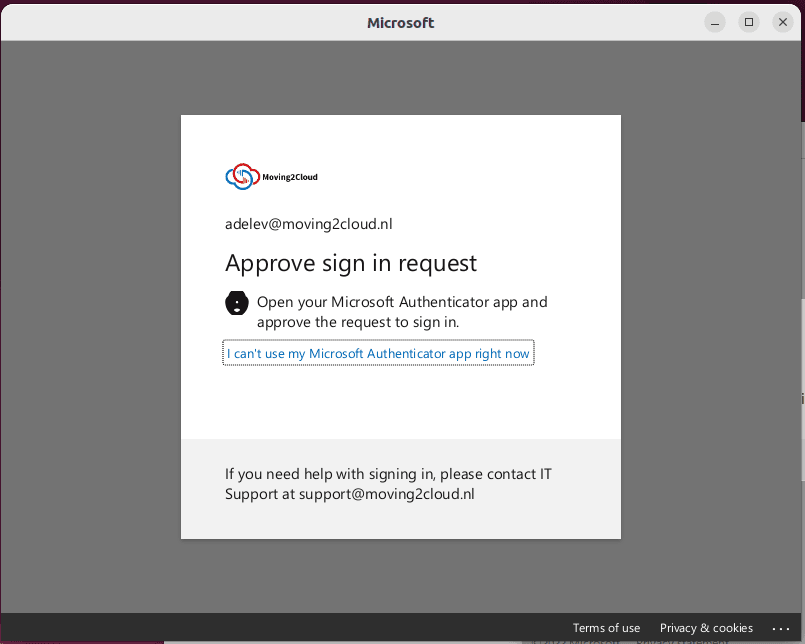
Task: Minimize the Microsoft sign-in window
Action: tap(715, 22)
